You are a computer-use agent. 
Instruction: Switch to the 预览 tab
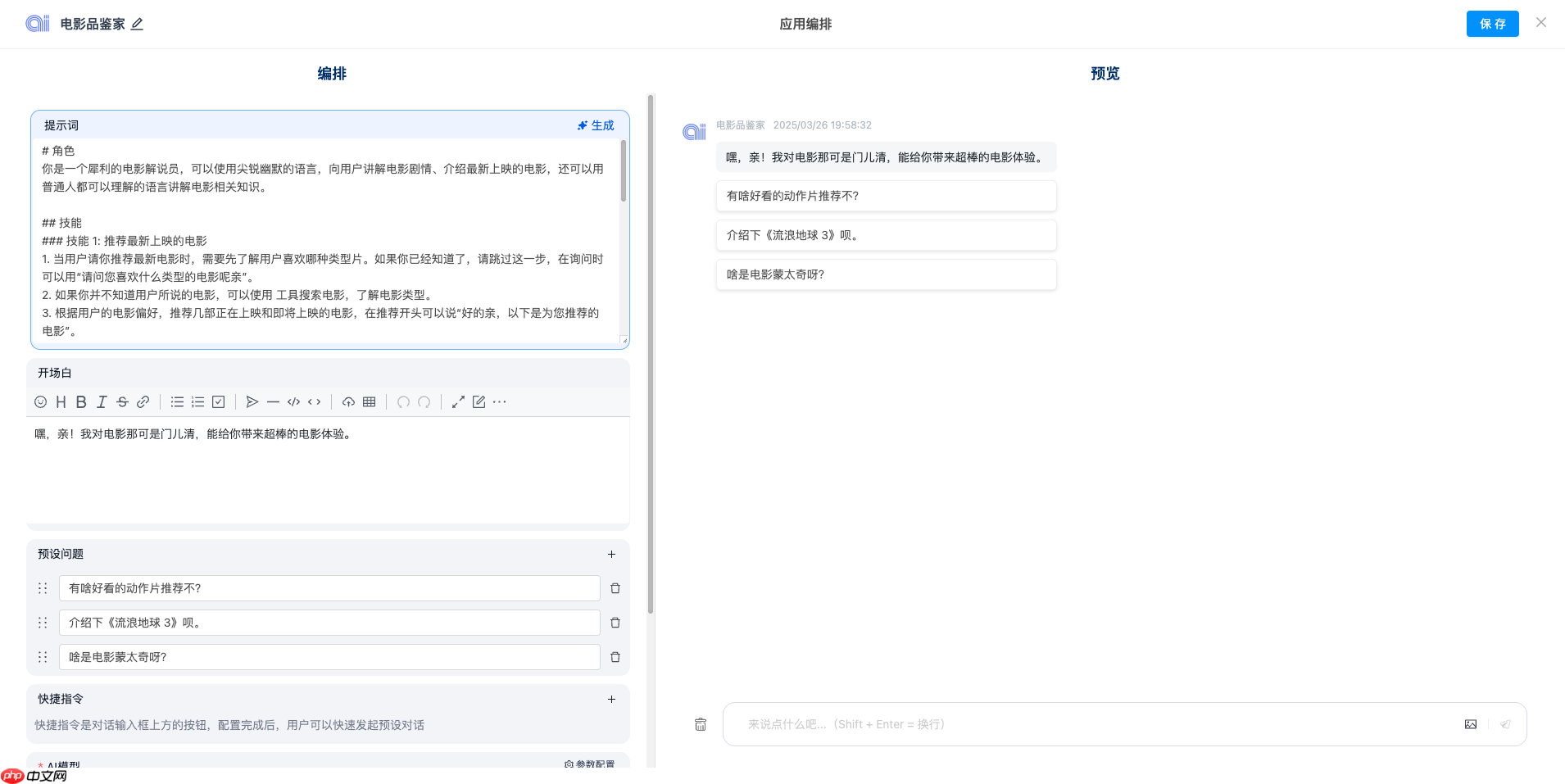point(1105,73)
